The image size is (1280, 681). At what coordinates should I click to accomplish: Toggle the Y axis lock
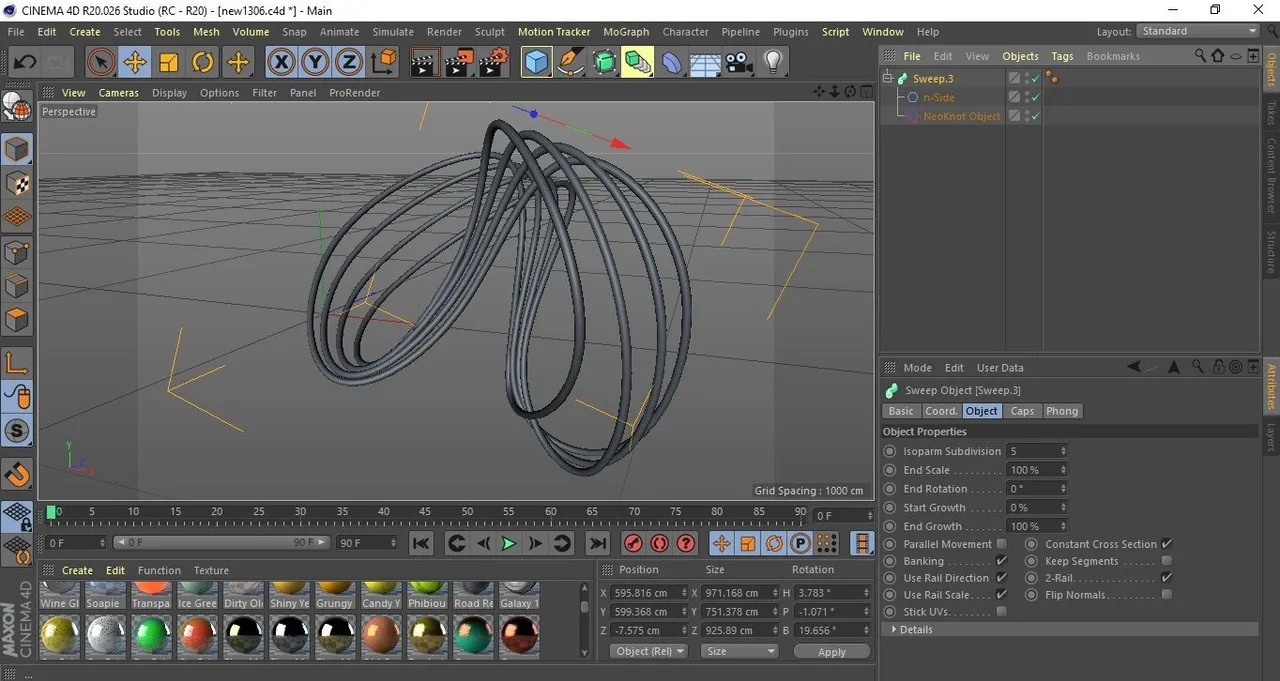tap(315, 63)
